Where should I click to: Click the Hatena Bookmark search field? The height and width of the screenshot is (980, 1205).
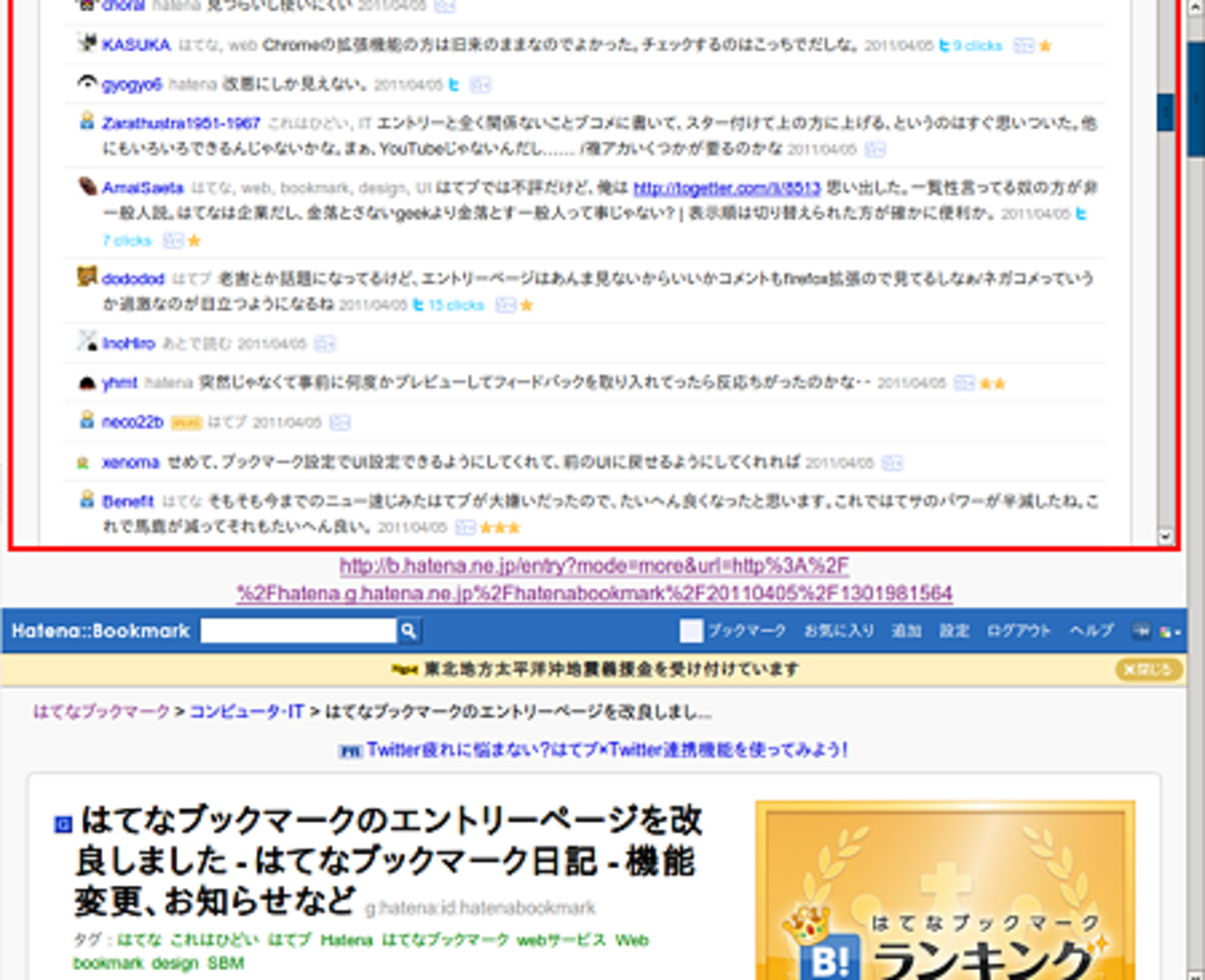coord(298,630)
